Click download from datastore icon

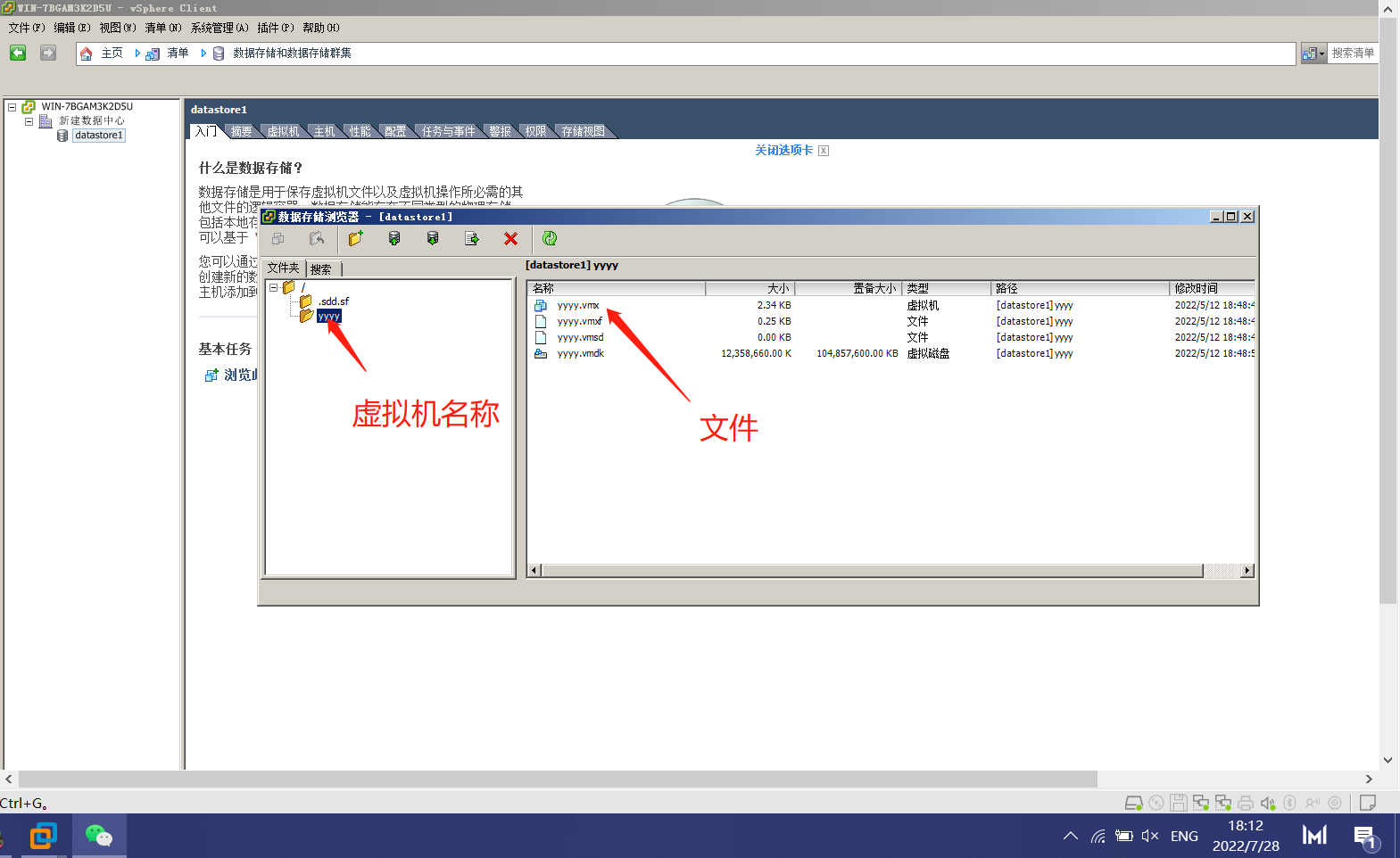coord(433,238)
